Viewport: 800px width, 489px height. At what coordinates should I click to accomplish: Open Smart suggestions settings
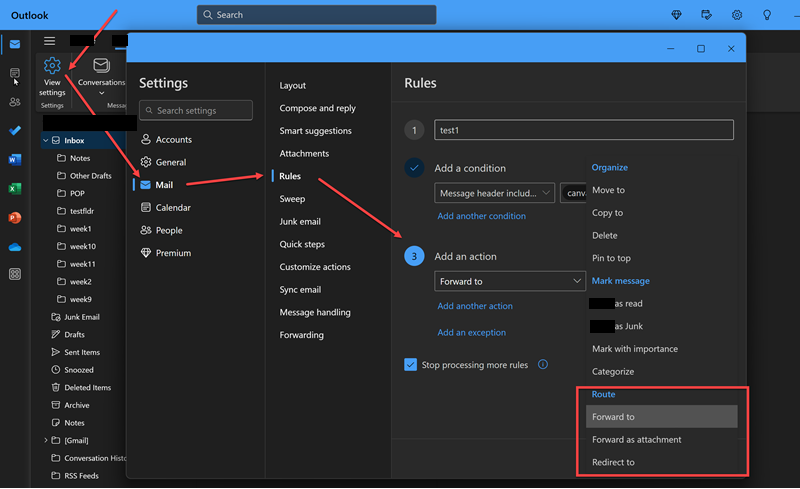coord(315,131)
